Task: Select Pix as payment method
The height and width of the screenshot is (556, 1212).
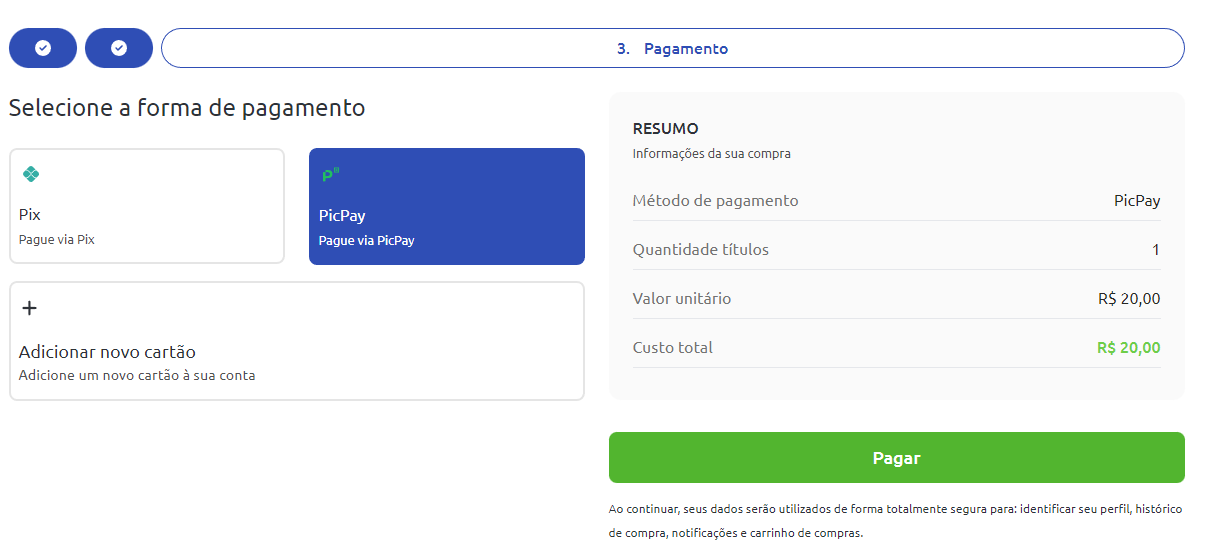Action: pyautogui.click(x=147, y=206)
